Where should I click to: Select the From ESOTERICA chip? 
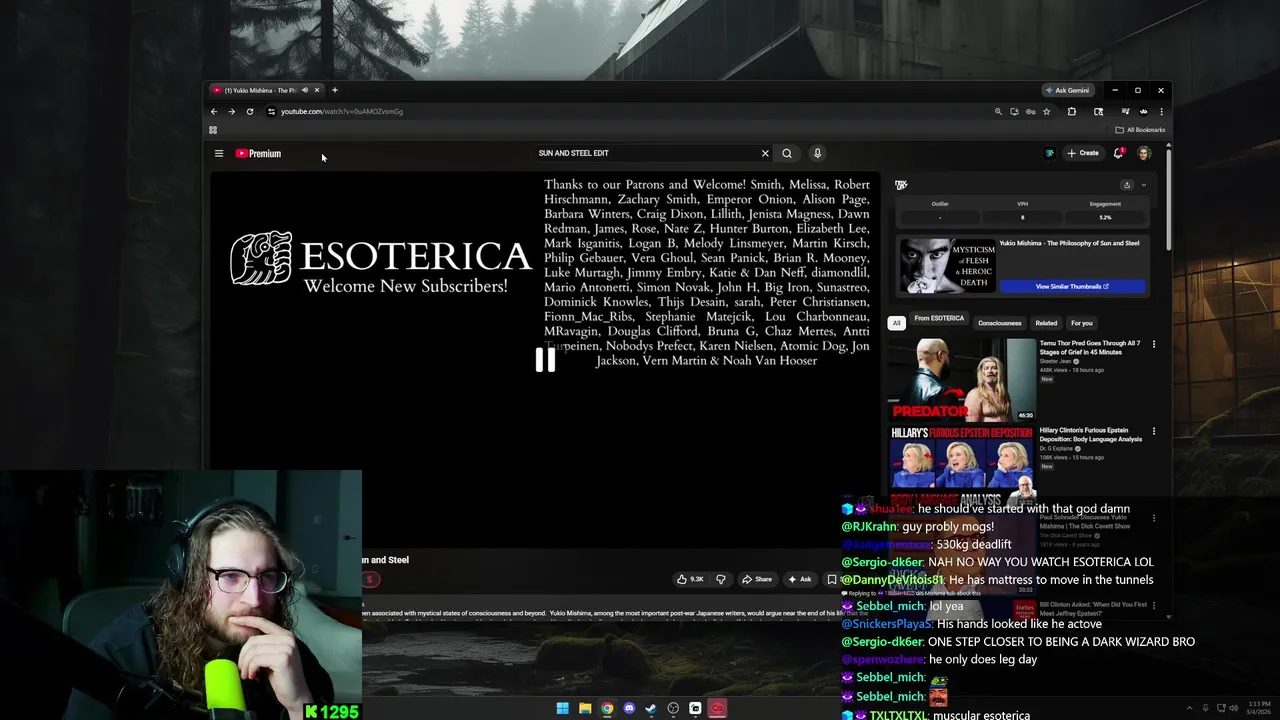(x=939, y=319)
